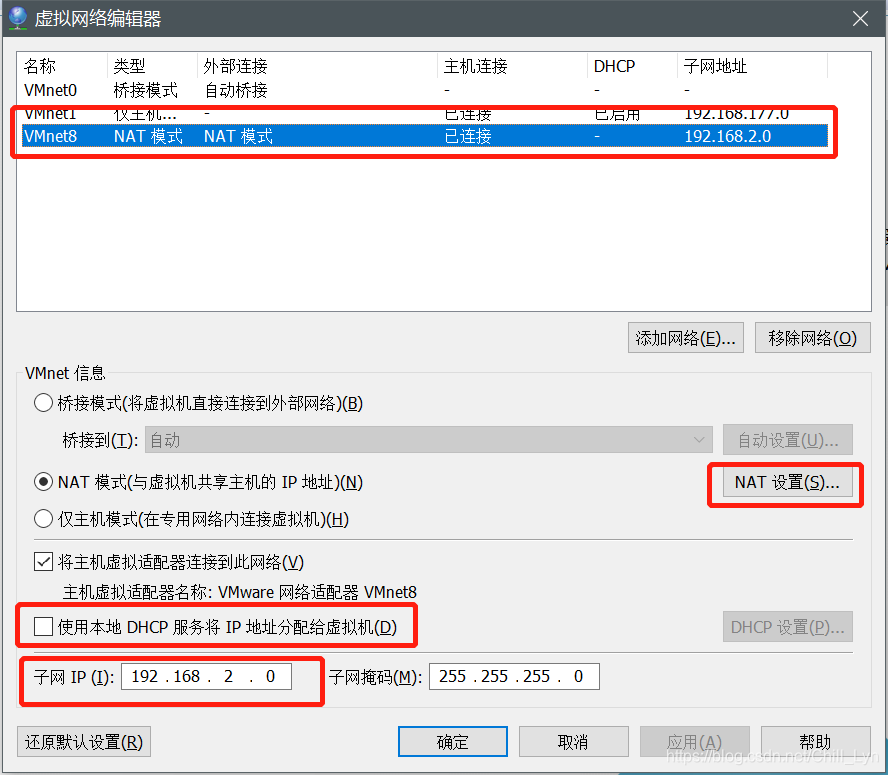Click the 应用(A) button

coord(695,742)
